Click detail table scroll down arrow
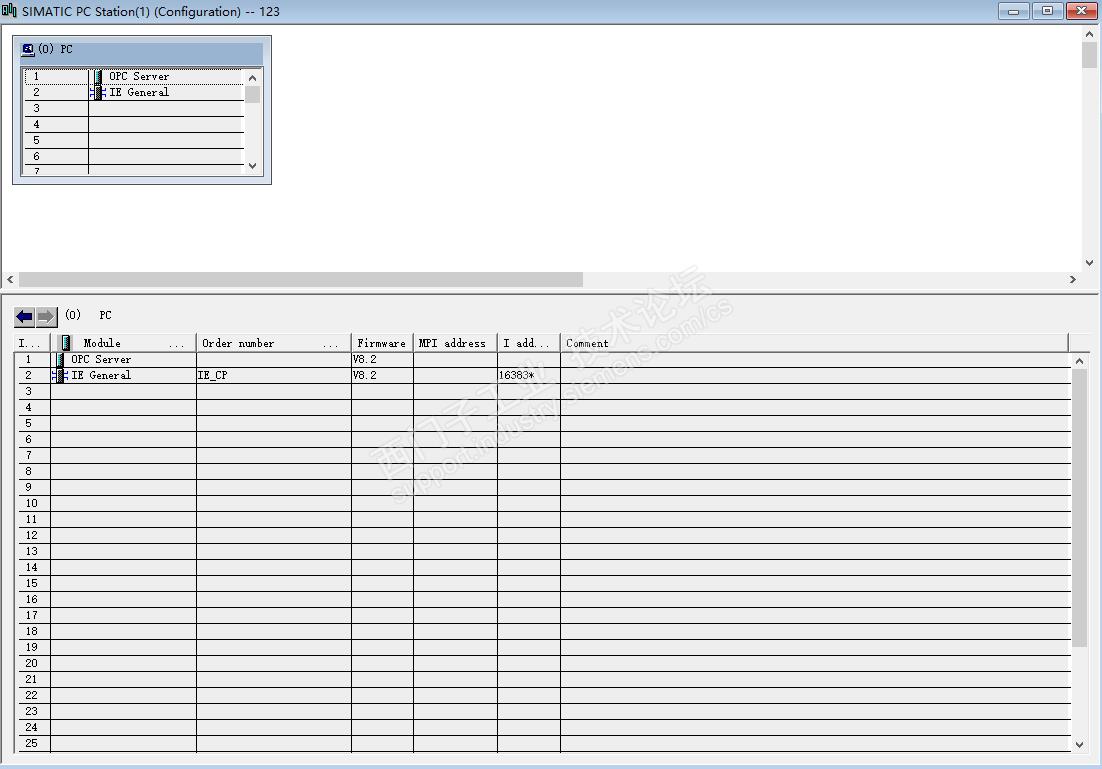This screenshot has height=769, width=1102. tap(1080, 744)
